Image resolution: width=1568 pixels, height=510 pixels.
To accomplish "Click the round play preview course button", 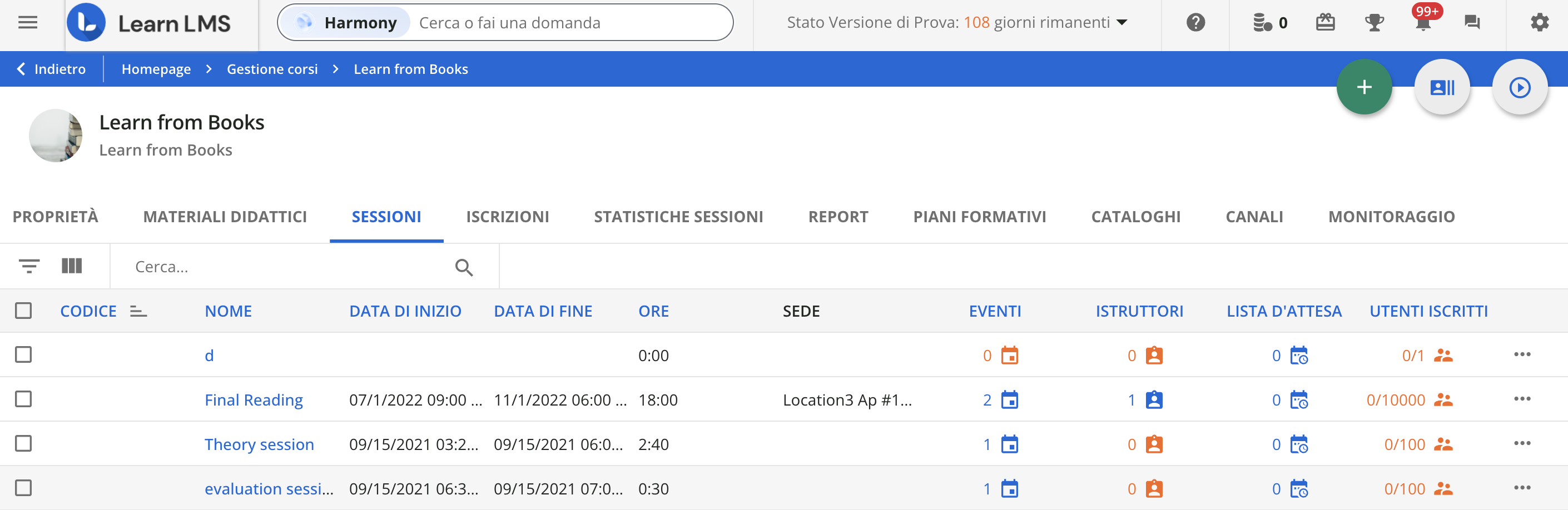I will click(1519, 88).
